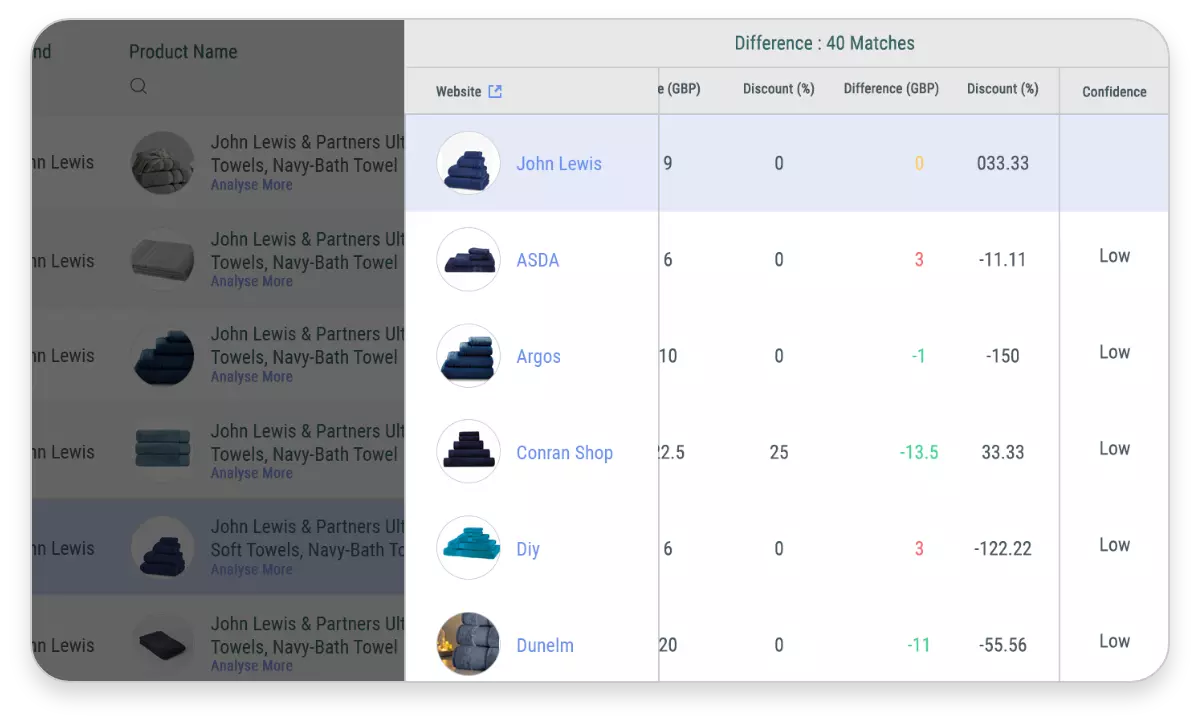Click the Website column header
1200x725 pixels.
(x=459, y=92)
